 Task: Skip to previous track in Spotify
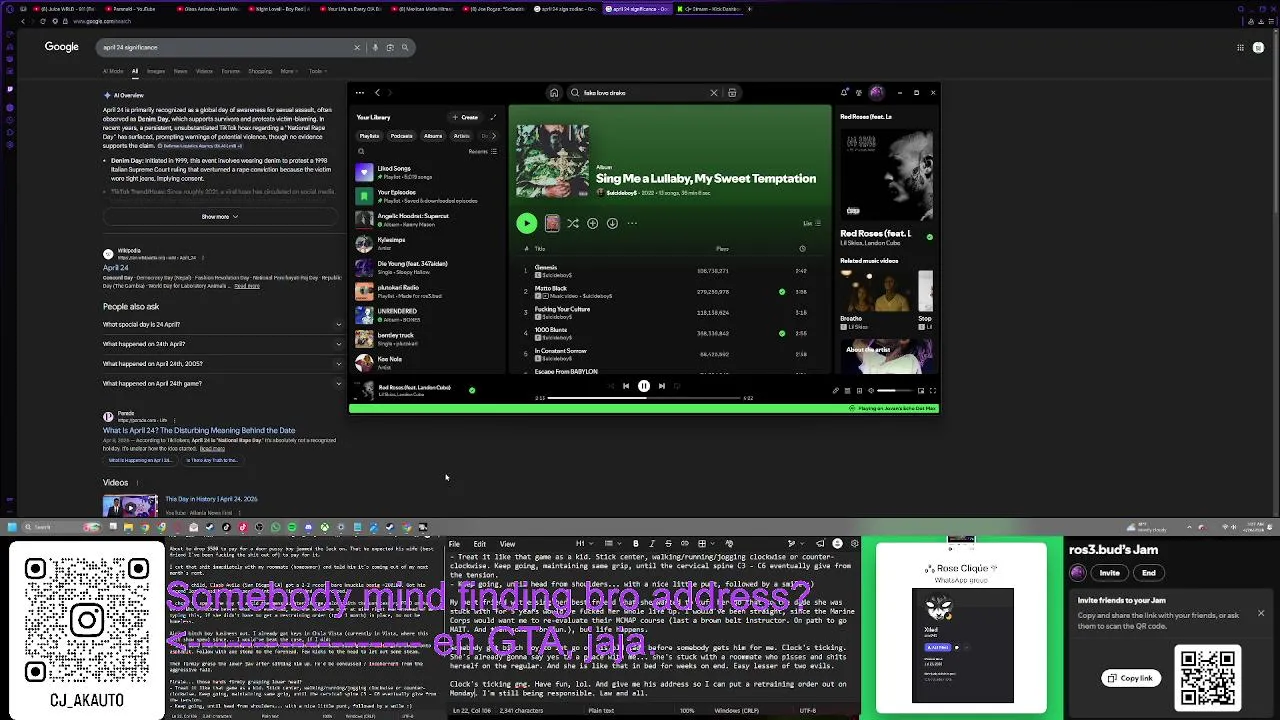tap(626, 386)
